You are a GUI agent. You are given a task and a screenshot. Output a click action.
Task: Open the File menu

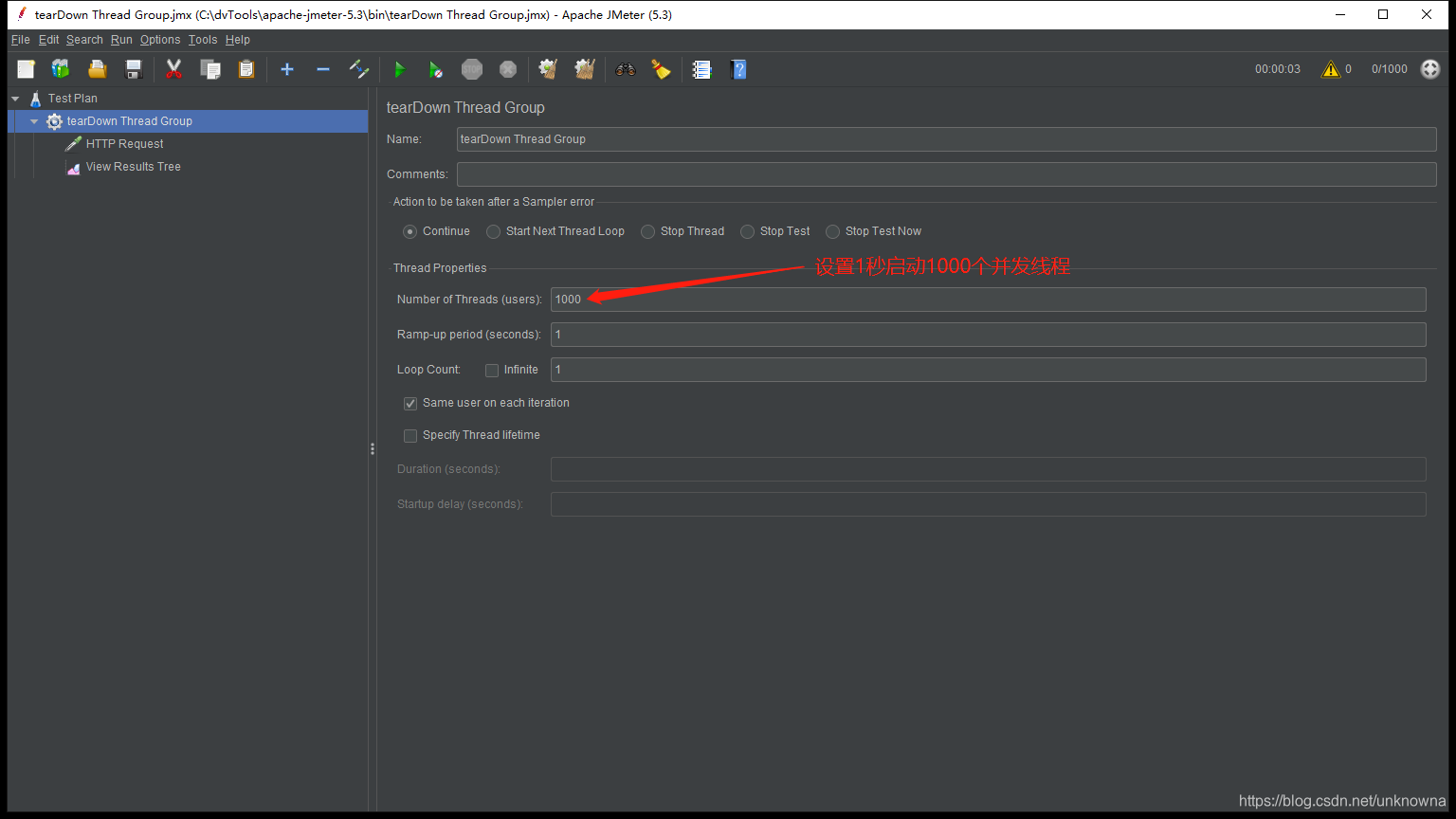(x=20, y=40)
